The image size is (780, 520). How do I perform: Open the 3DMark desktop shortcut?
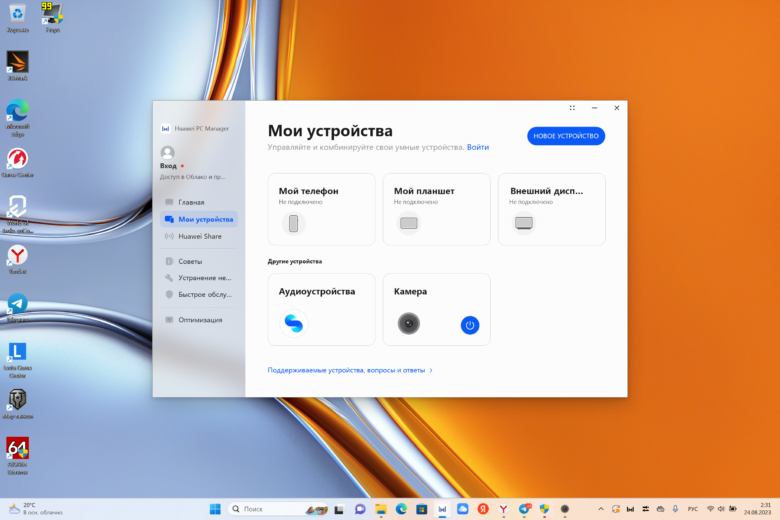coord(17,66)
